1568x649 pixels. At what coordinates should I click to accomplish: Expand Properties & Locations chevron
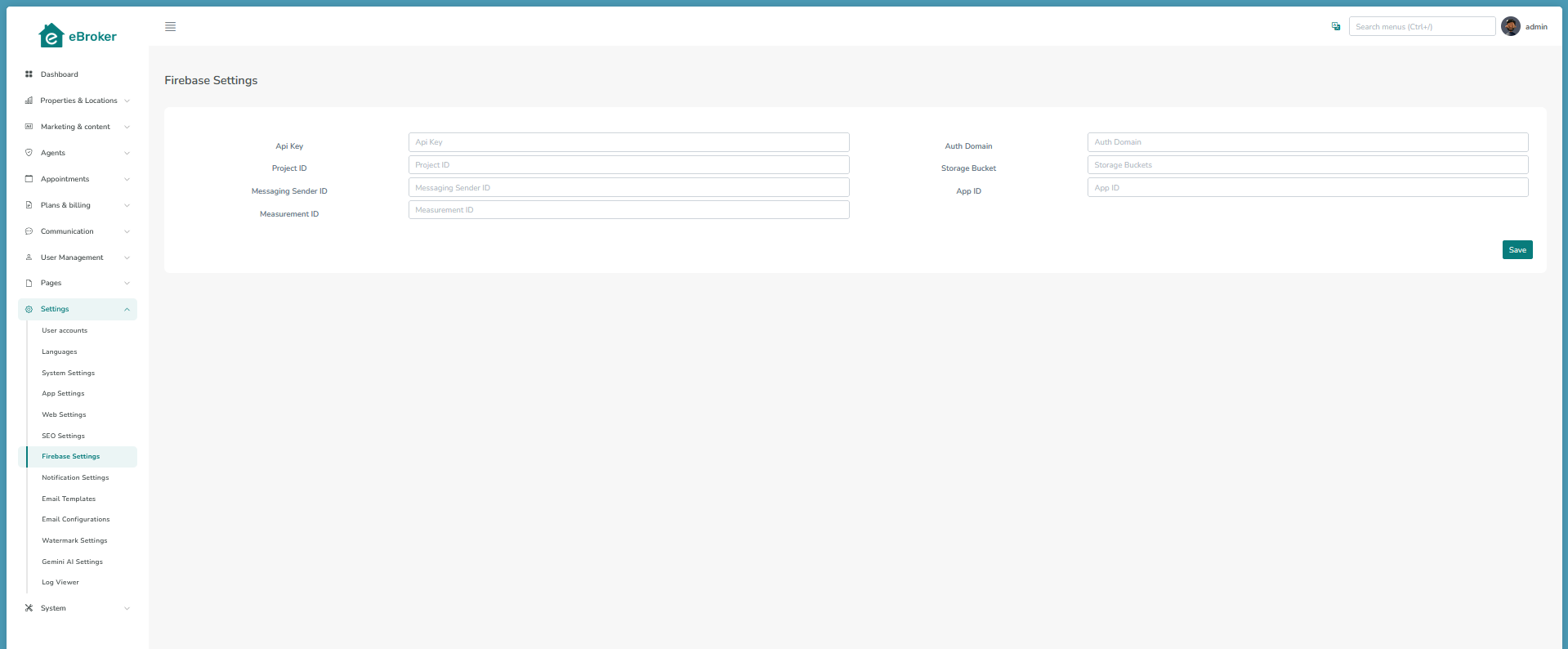click(127, 101)
